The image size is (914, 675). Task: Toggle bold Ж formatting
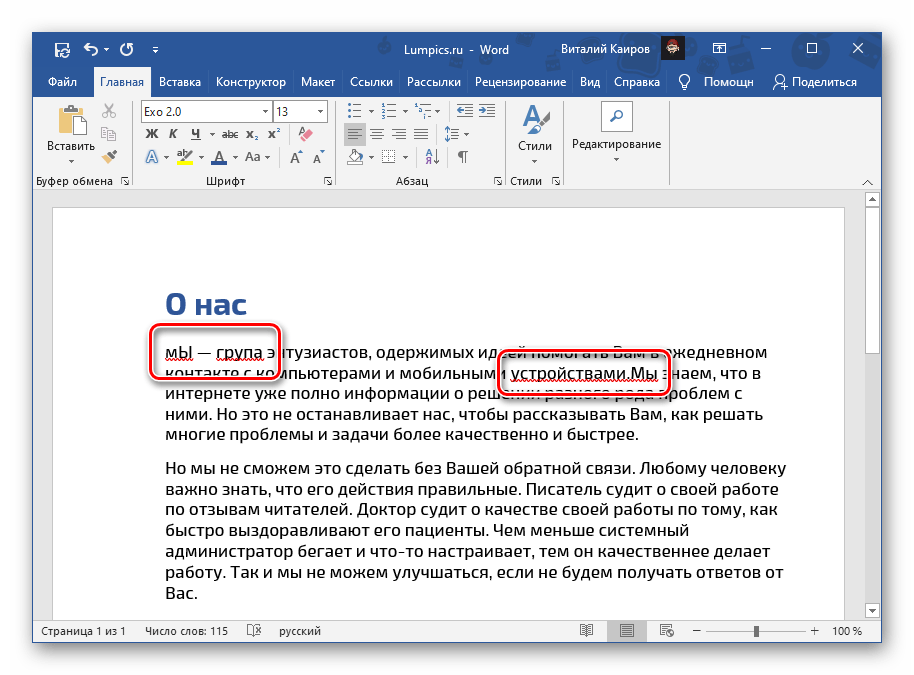[x=152, y=134]
